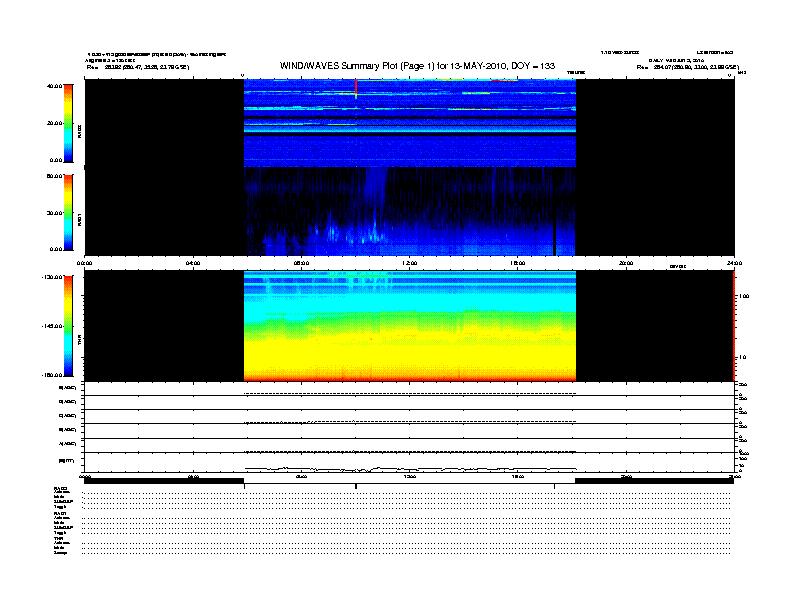Select the 40.00 label on RAD2 scale
Image resolution: width=792 pixels, height=612 pixels.
[x=54, y=86]
